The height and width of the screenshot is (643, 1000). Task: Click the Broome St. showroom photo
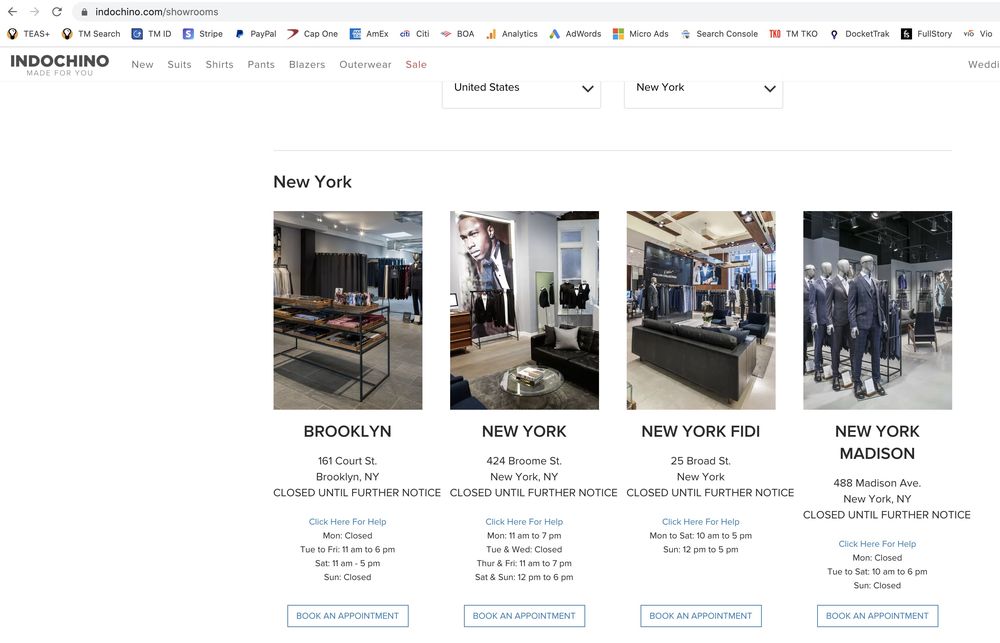(524, 310)
